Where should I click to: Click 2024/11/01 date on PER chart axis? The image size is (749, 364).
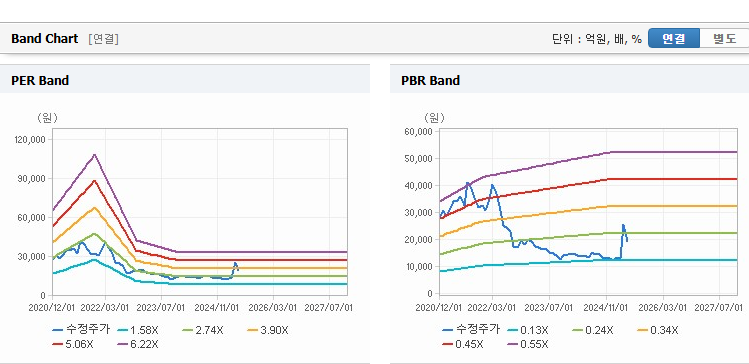point(218,307)
